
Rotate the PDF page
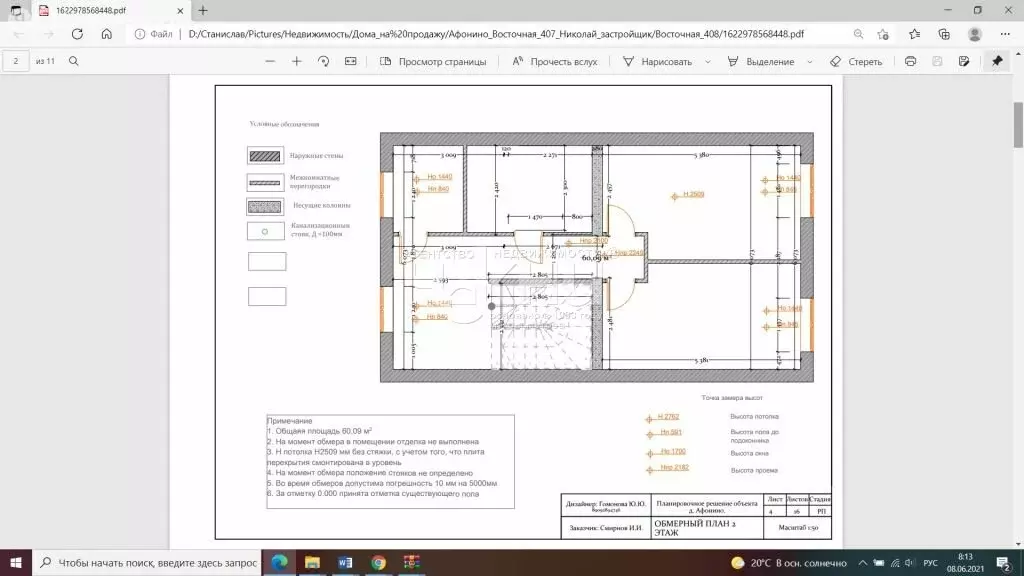[323, 61]
